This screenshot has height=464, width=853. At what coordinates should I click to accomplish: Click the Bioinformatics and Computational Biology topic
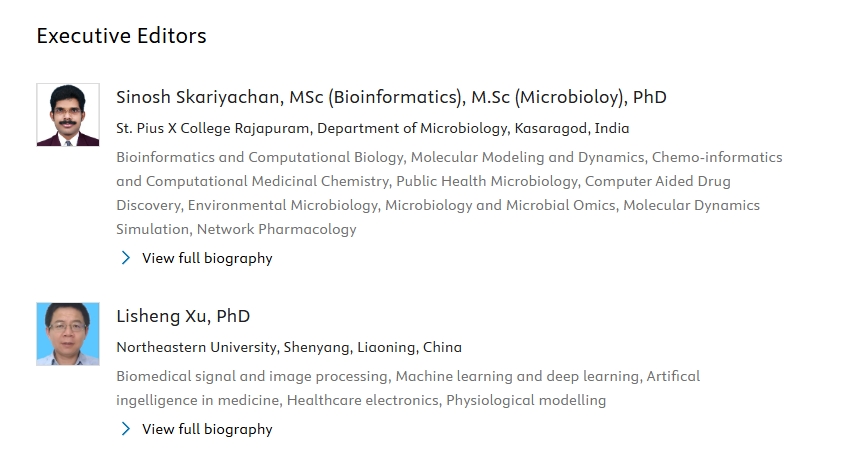(x=260, y=157)
